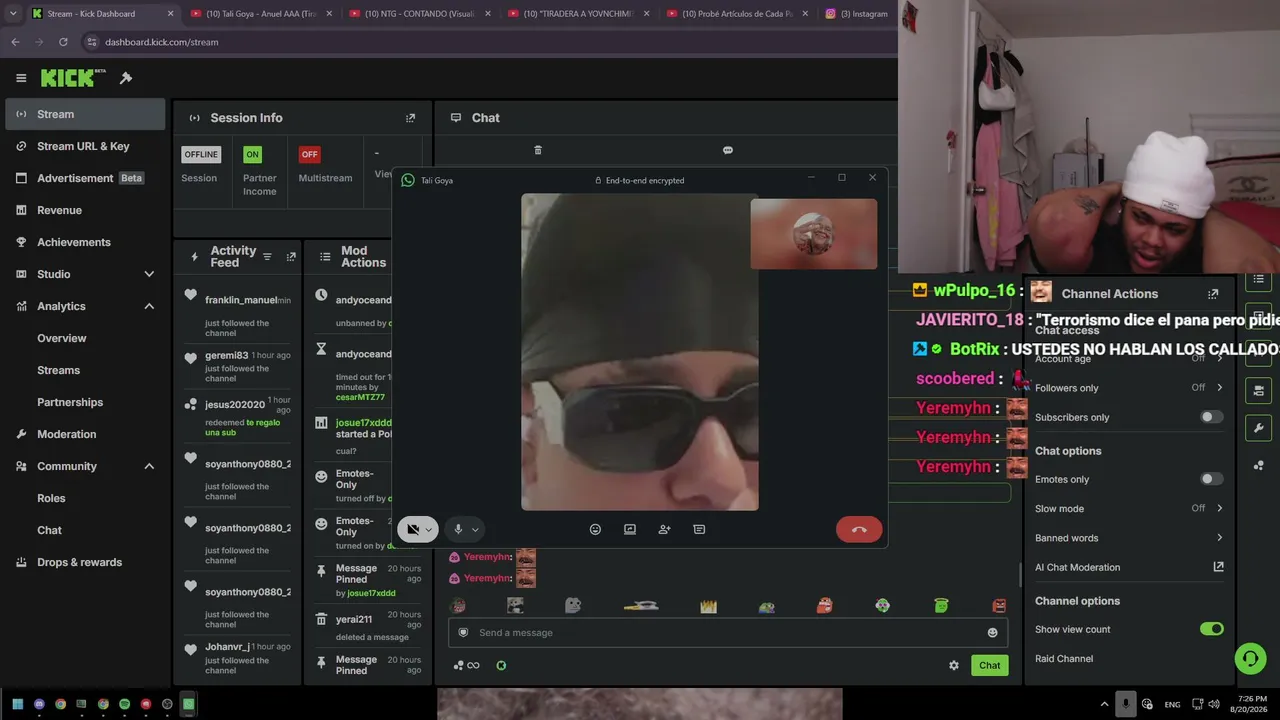Open Discord from the Windows taskbar
The height and width of the screenshot is (720, 1280).
tap(39, 704)
